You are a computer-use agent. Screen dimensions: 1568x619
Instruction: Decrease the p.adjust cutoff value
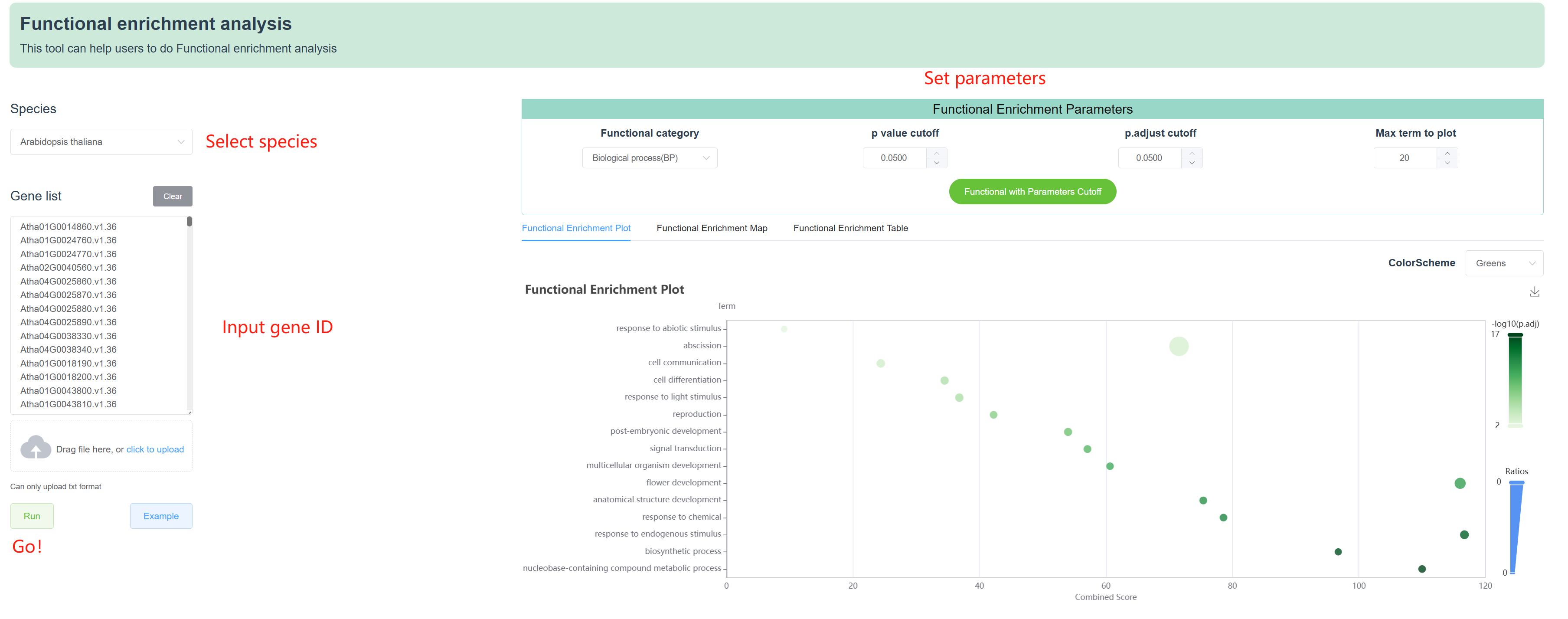tap(1191, 163)
